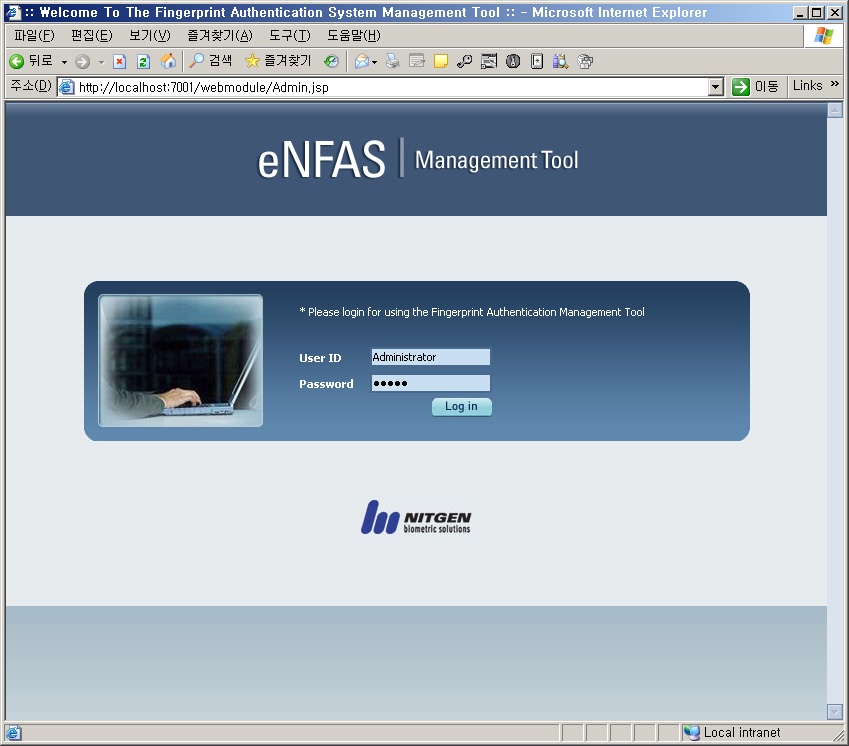Screen dimensions: 849x746
Task: Open the File (파일) menu
Action: (x=34, y=35)
